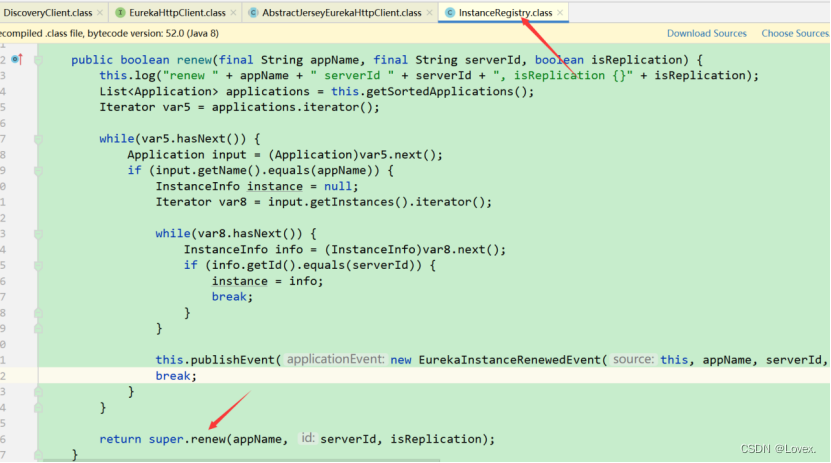
Task: Click the Choose Sources link
Action: (x=795, y=33)
